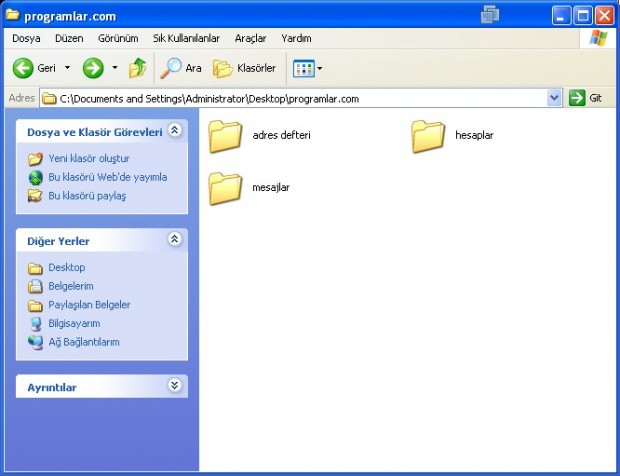Click the Diğer Yerler heading
The height and width of the screenshot is (476, 620).
coord(58,241)
